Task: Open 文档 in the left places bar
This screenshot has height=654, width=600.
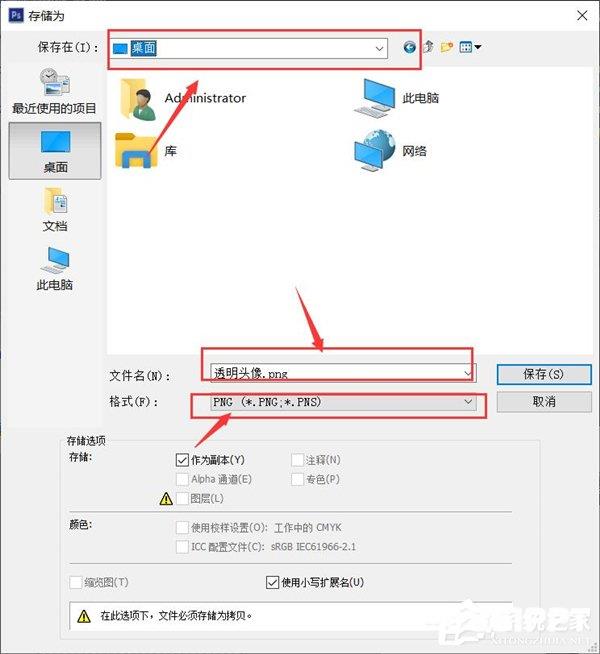Action: click(x=55, y=210)
